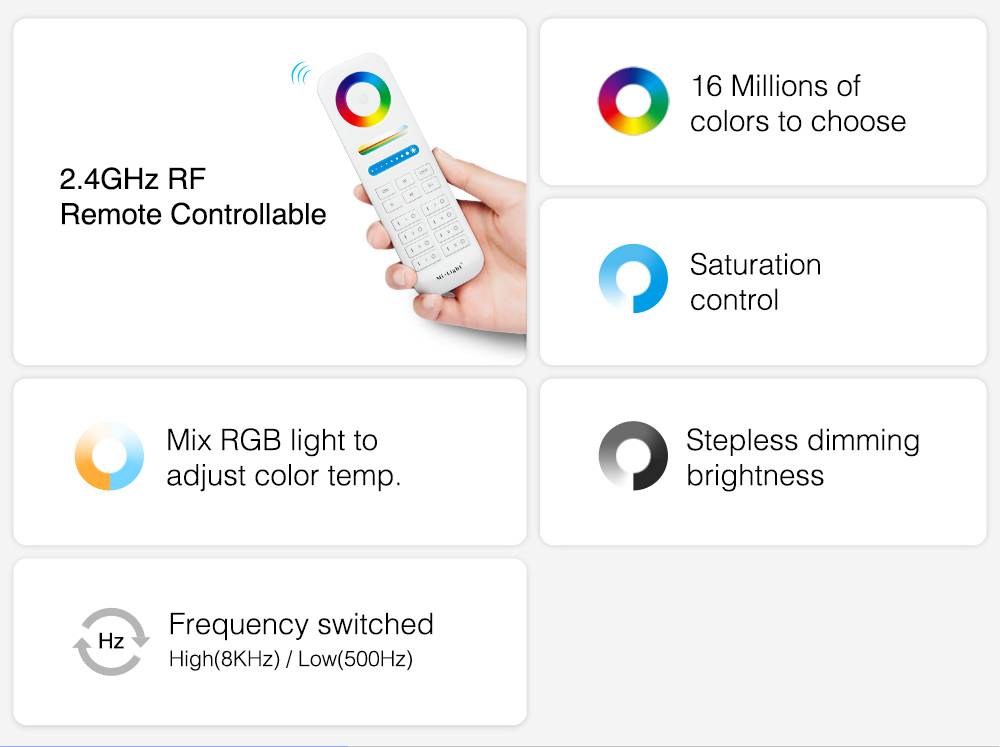This screenshot has width=1000, height=747.
Task: Click the Frequency switched heading
Action: [301, 624]
